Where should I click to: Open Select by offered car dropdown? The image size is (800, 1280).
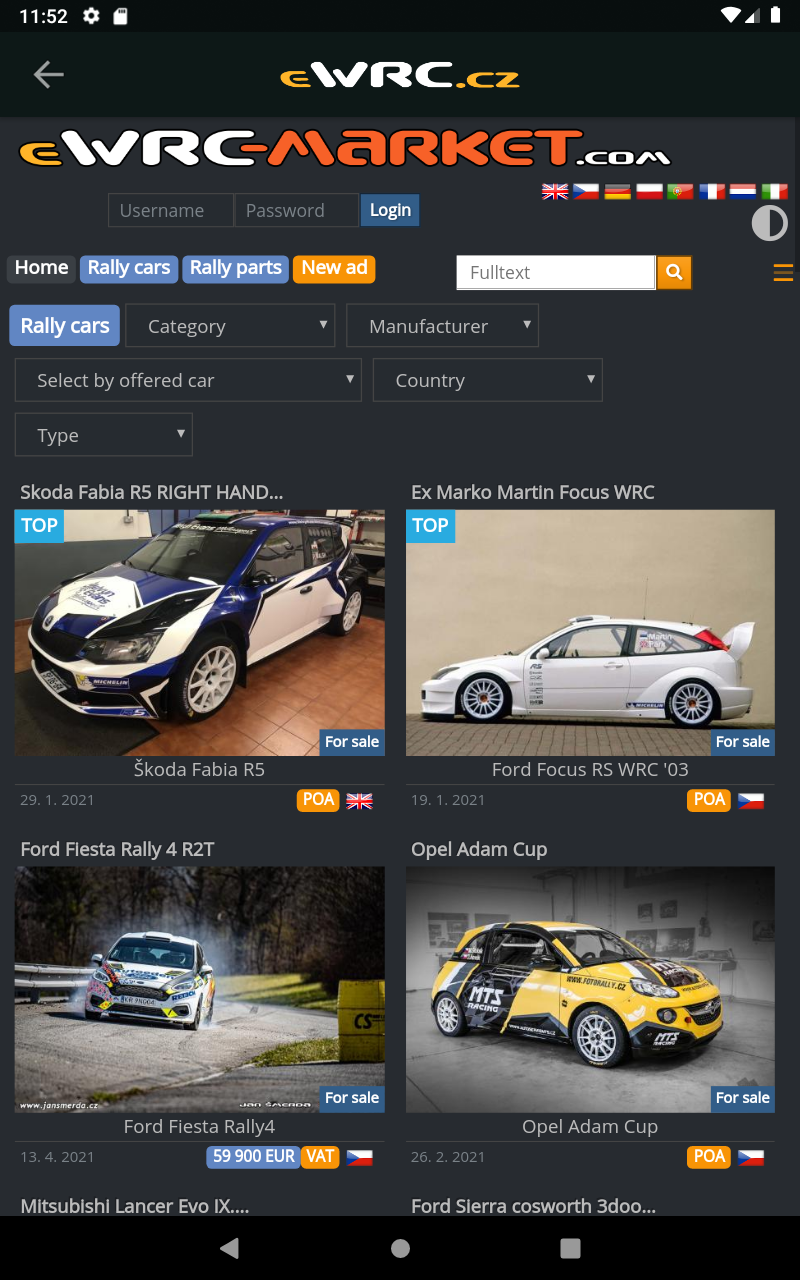pos(188,380)
